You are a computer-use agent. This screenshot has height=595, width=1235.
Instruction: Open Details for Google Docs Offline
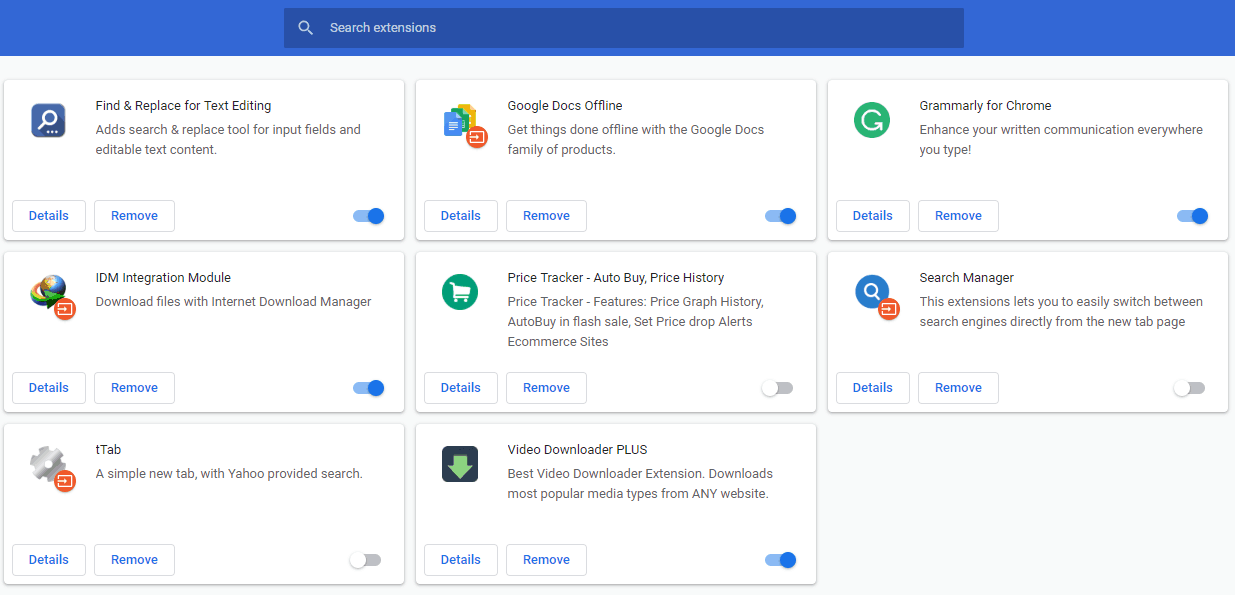coord(461,216)
